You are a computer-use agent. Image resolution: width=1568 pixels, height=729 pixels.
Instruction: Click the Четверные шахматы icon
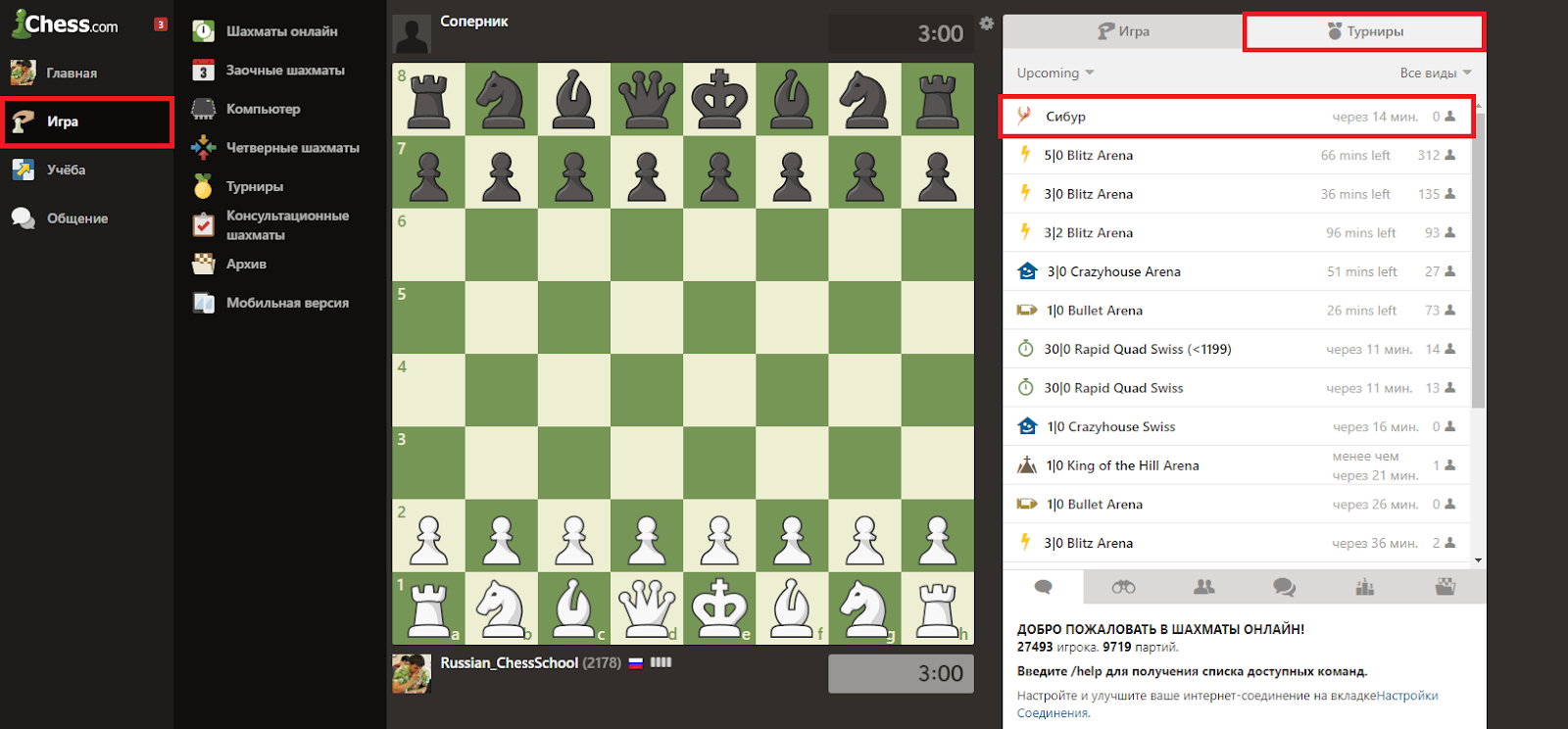(x=203, y=148)
